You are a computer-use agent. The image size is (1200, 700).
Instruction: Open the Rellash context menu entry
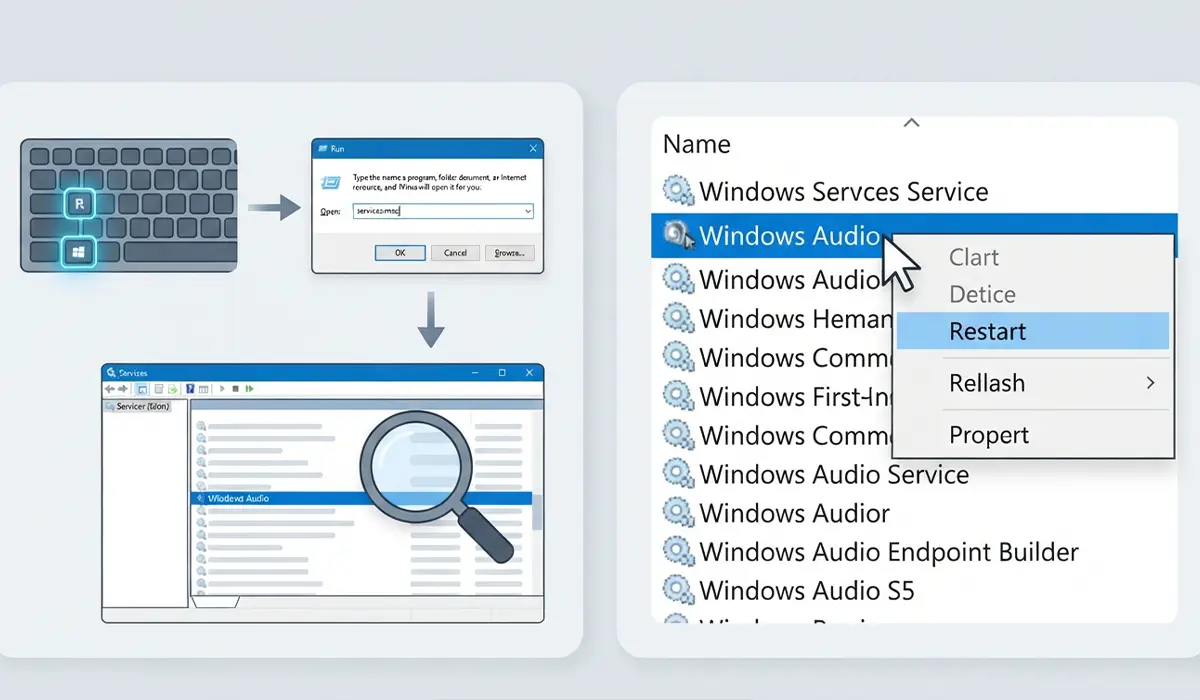1032,383
